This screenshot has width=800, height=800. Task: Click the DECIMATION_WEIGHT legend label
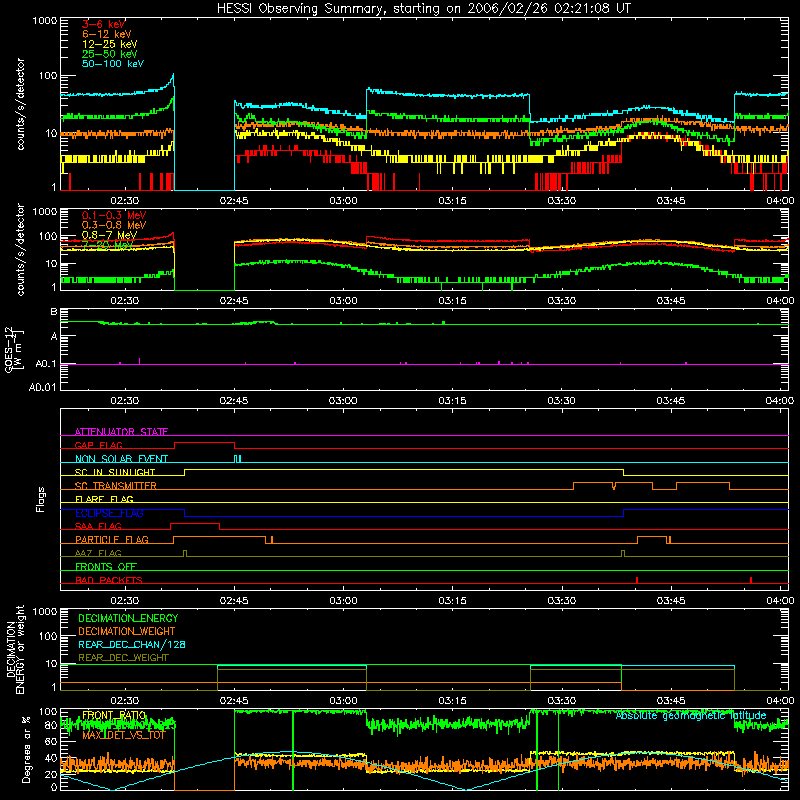127,632
